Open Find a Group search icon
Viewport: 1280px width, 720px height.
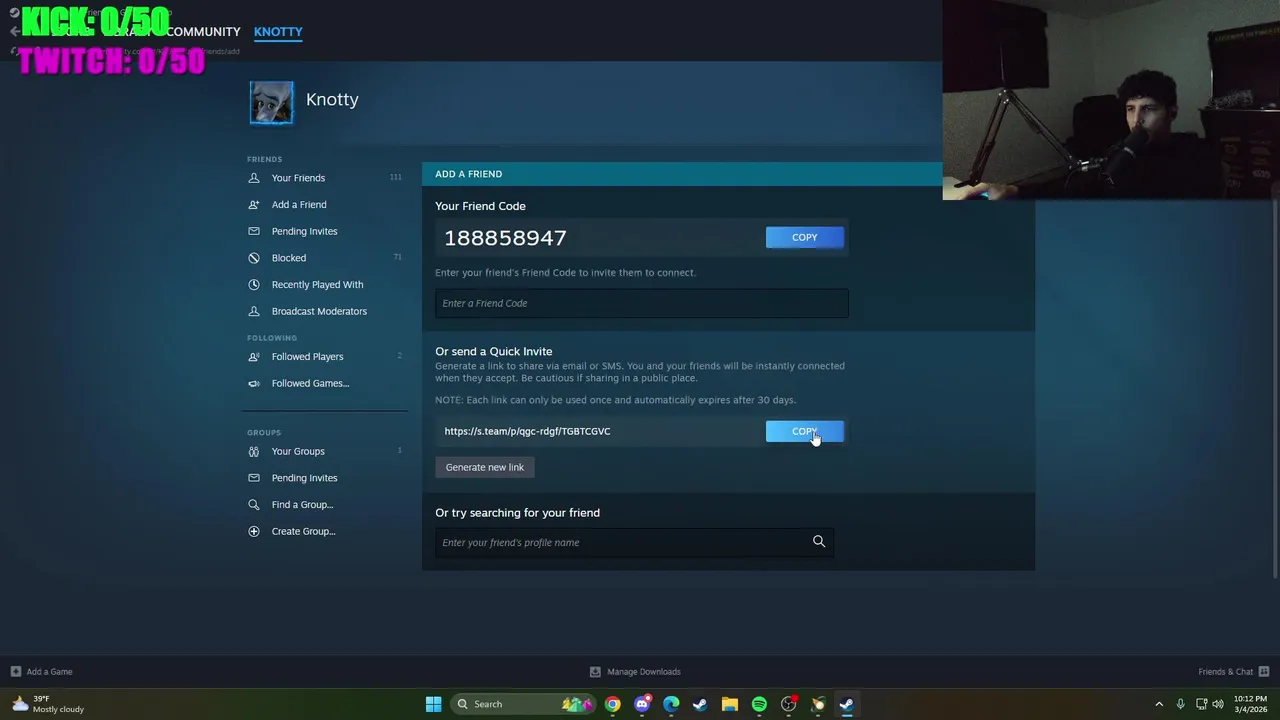pyautogui.click(x=254, y=505)
